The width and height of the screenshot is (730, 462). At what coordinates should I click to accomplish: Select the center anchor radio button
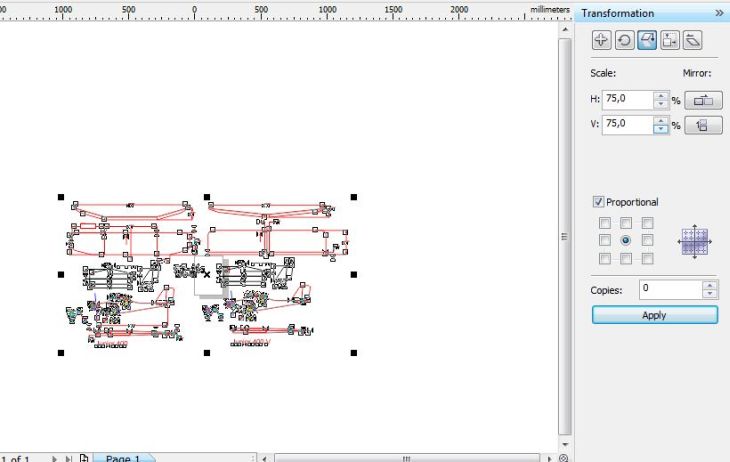click(x=626, y=240)
